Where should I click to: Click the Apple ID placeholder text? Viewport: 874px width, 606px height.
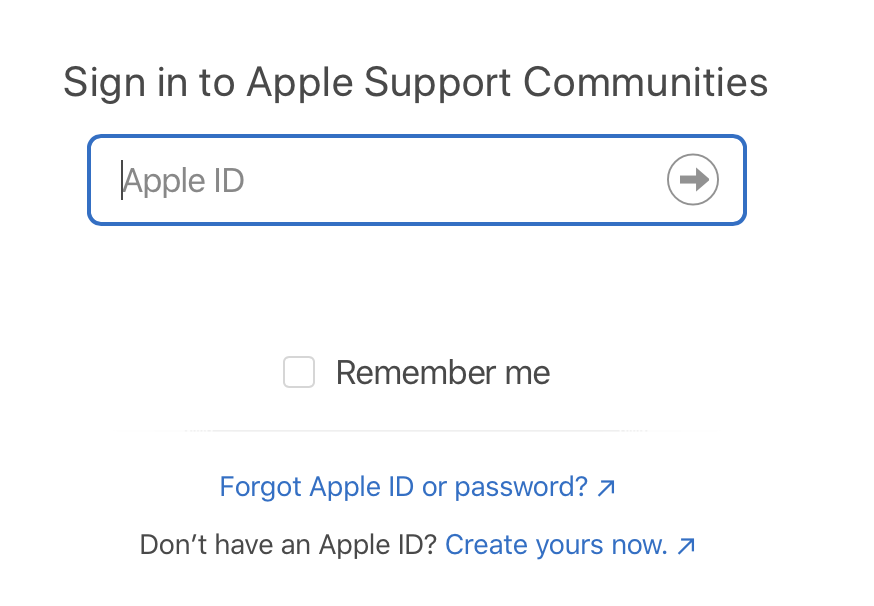(x=184, y=181)
